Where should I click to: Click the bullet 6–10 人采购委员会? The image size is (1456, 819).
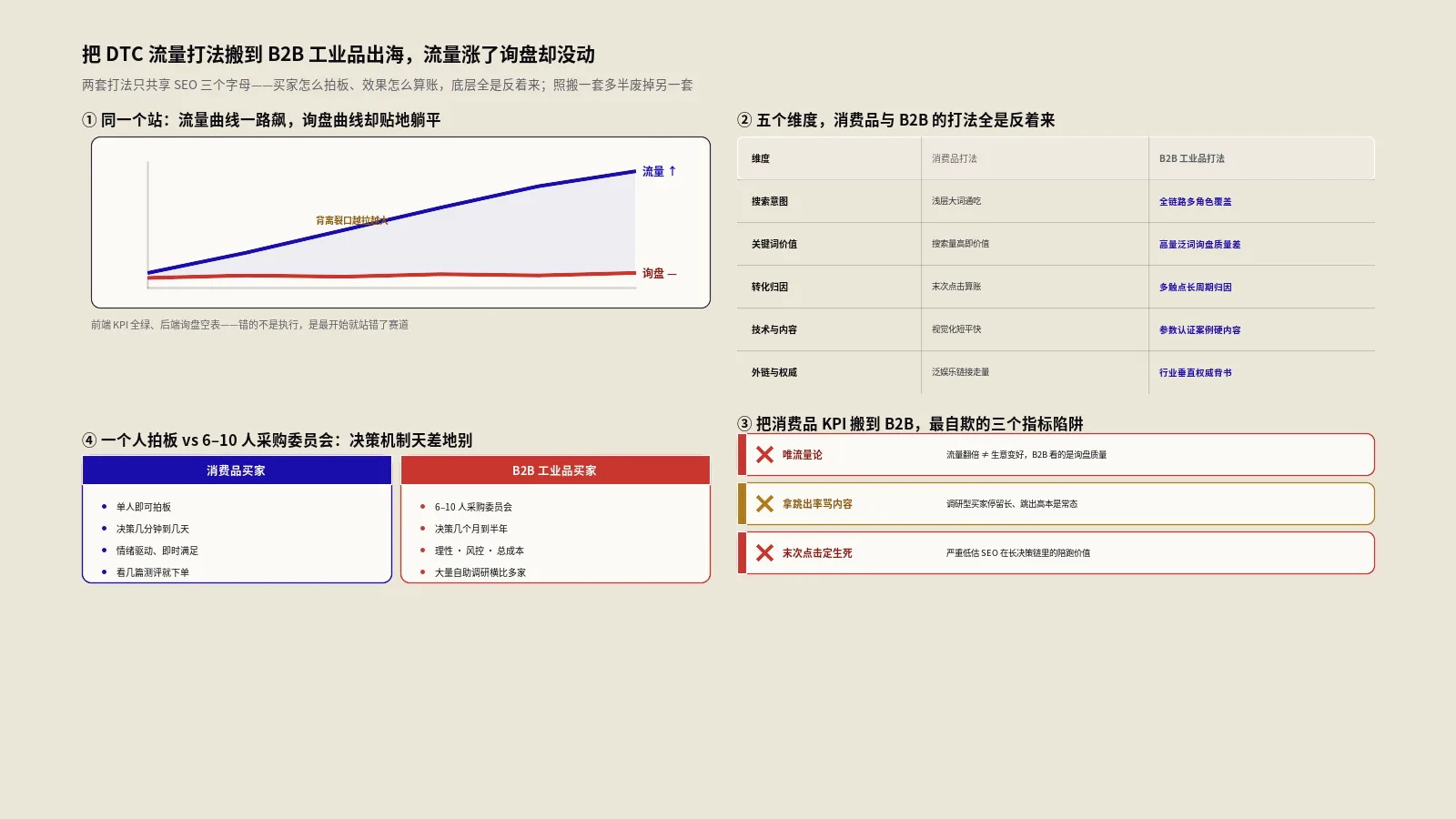click(473, 507)
